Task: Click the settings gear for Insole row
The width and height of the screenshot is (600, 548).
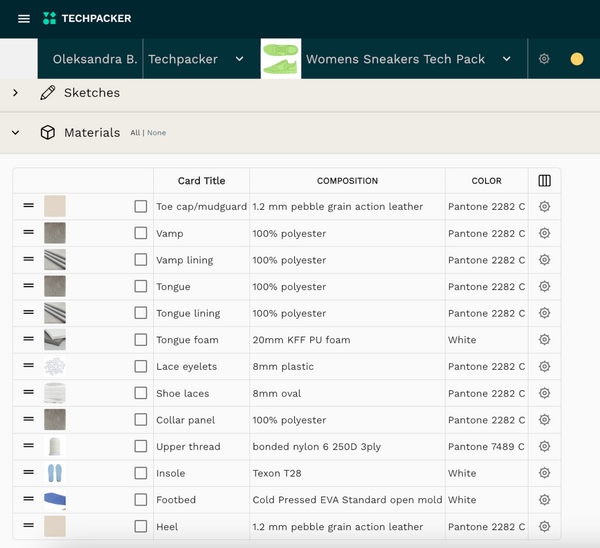Action: coord(544,473)
